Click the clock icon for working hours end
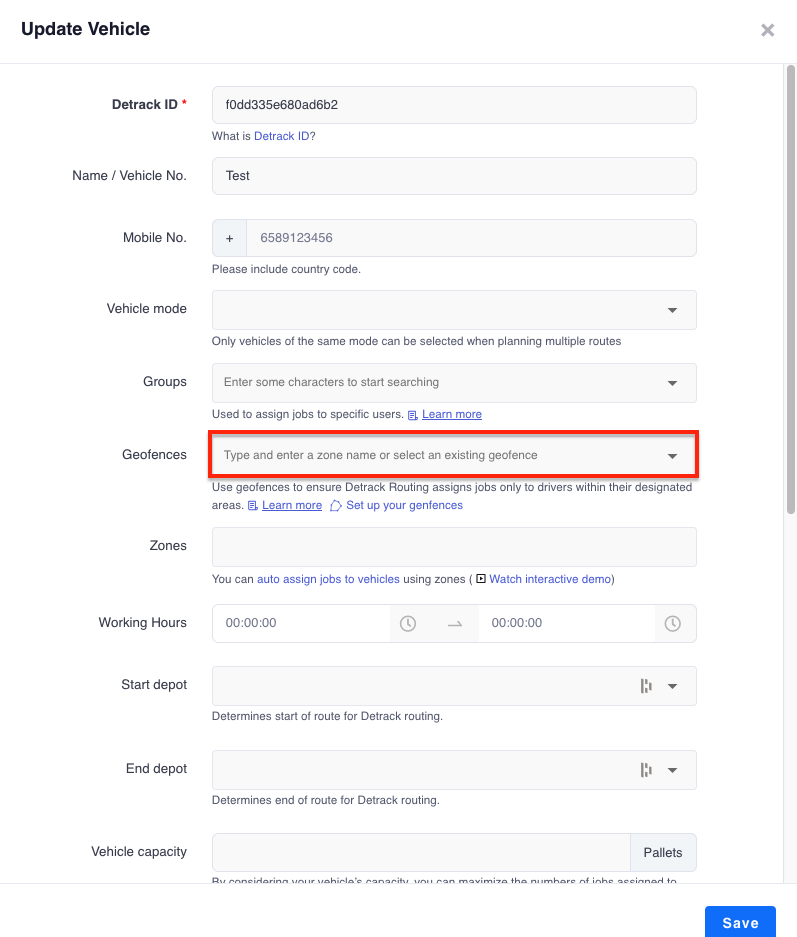The image size is (797, 937). [x=672, y=623]
